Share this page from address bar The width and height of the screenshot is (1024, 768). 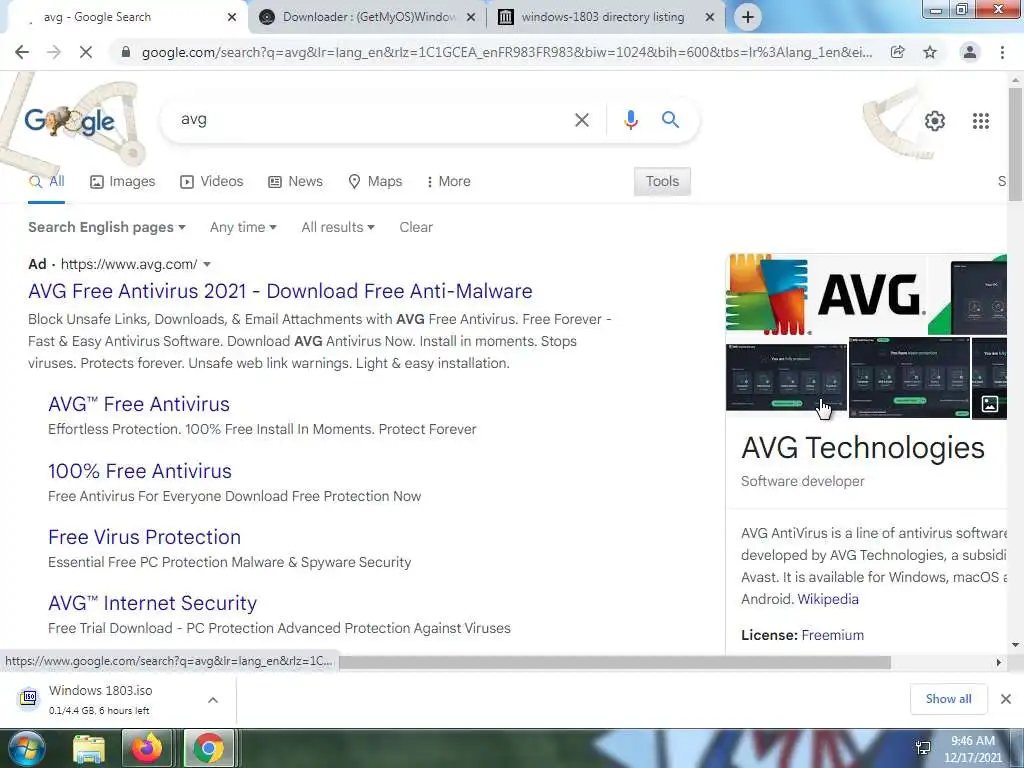pyautogui.click(x=898, y=52)
